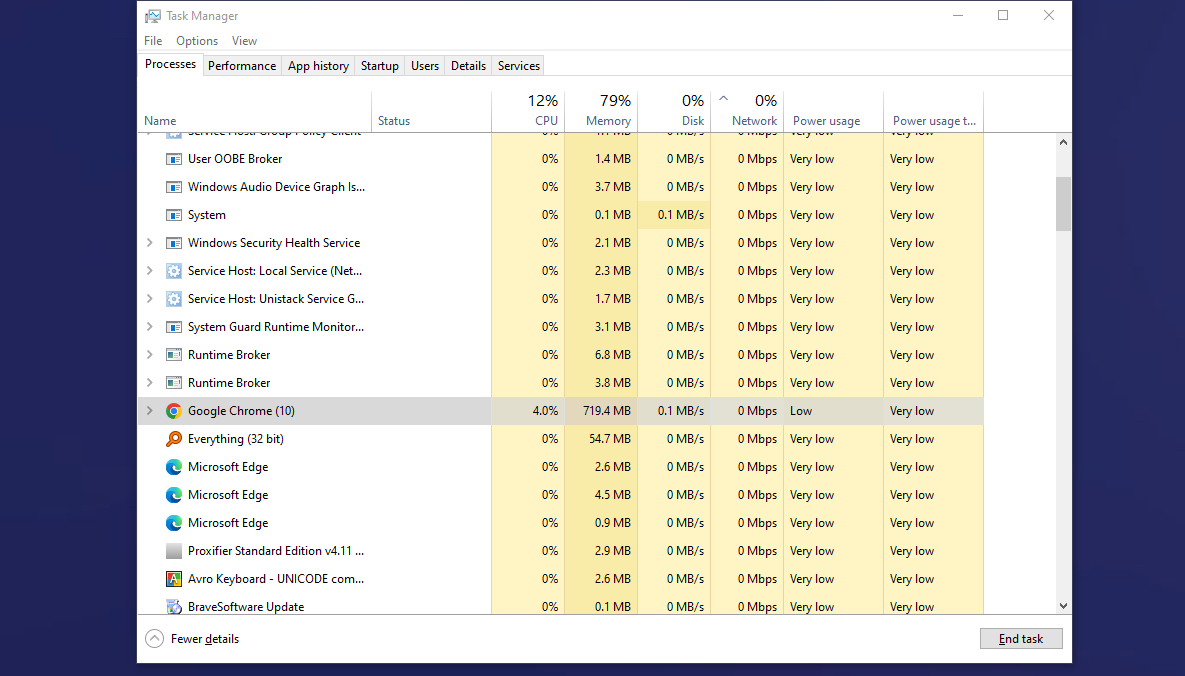
Task: Expand the Service Host: Local Service entry
Action: click(150, 271)
